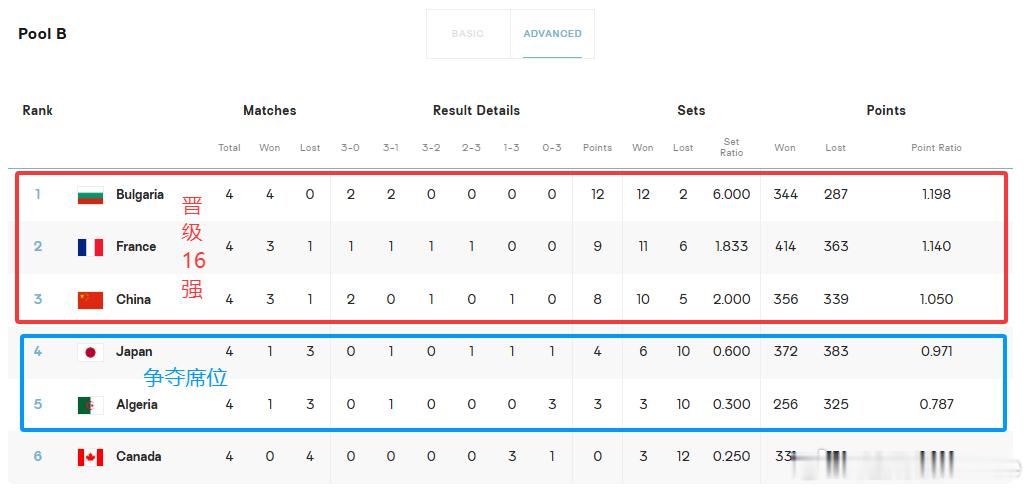Open the France team link
This screenshot has height=490, width=1031.
tap(136, 247)
